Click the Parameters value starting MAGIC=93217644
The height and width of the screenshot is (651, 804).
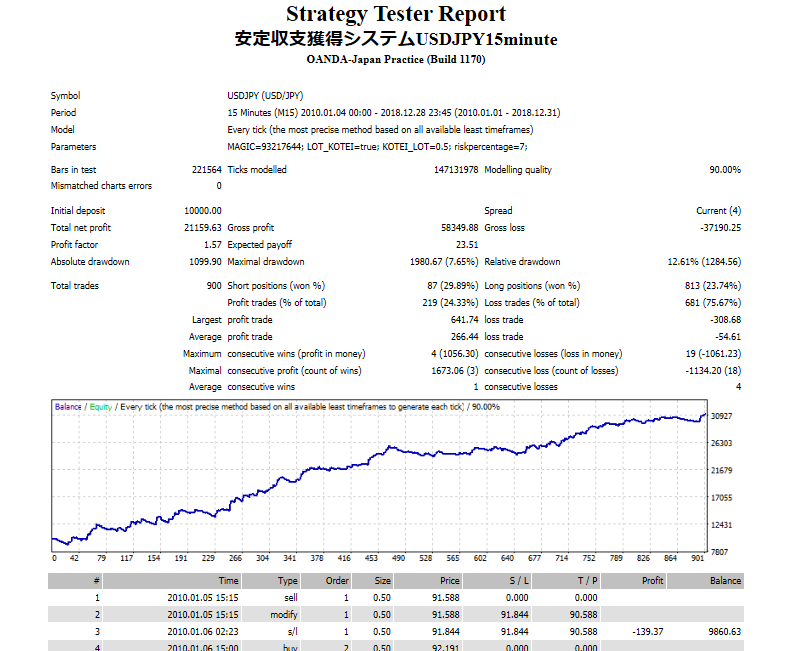tap(377, 147)
